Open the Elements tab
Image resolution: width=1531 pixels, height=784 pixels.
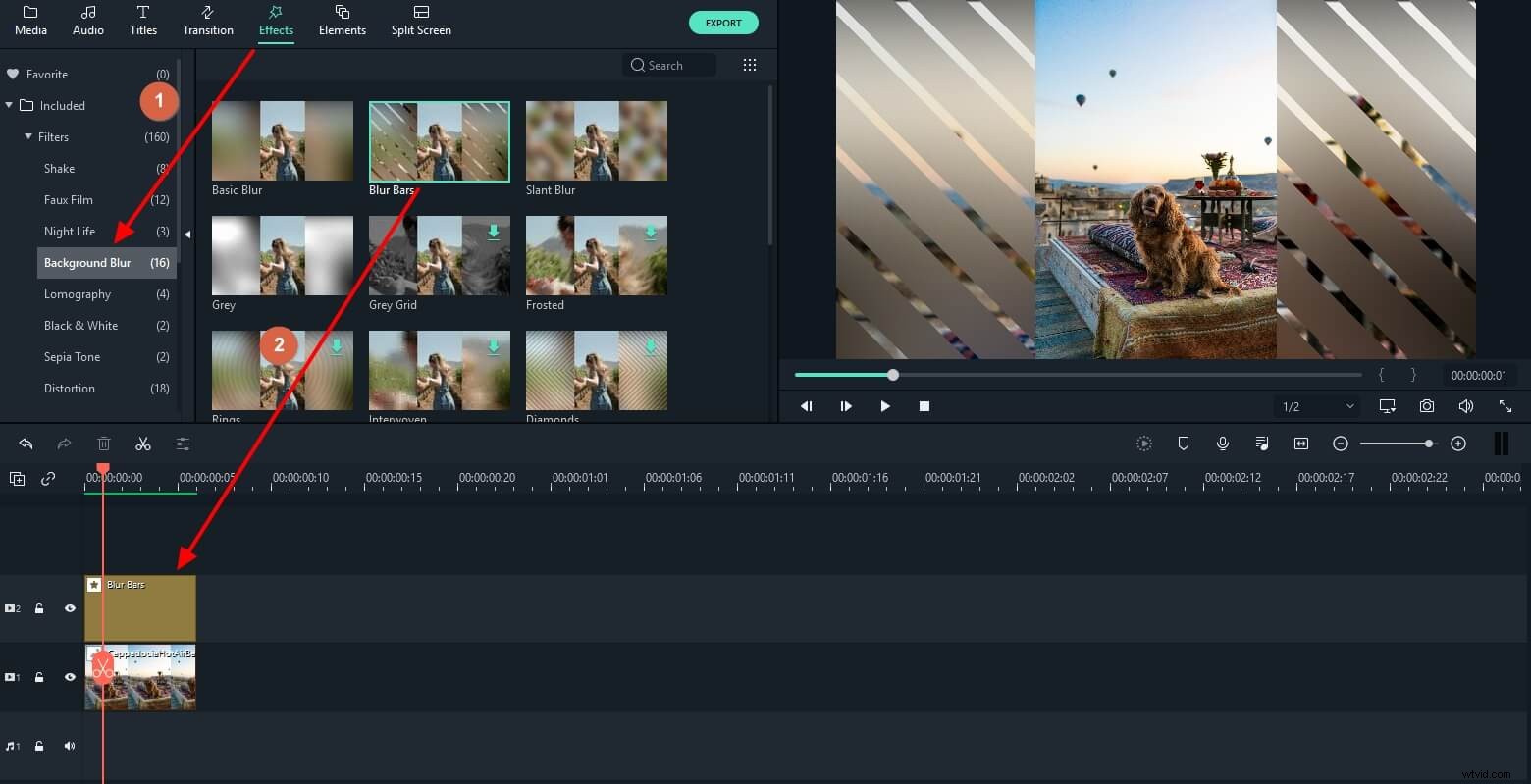click(342, 22)
